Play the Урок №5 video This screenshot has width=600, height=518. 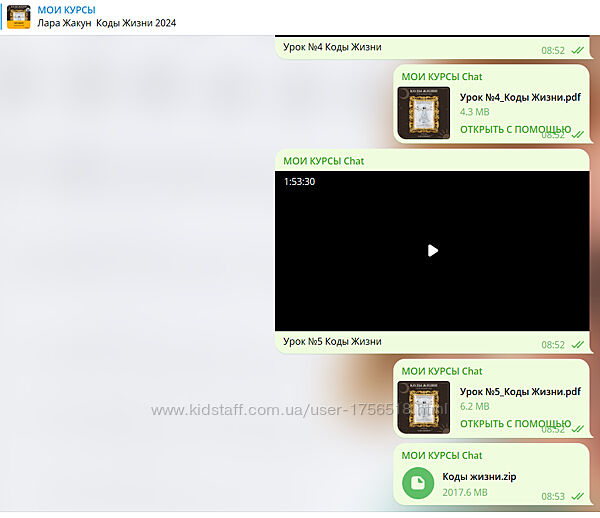tap(432, 250)
